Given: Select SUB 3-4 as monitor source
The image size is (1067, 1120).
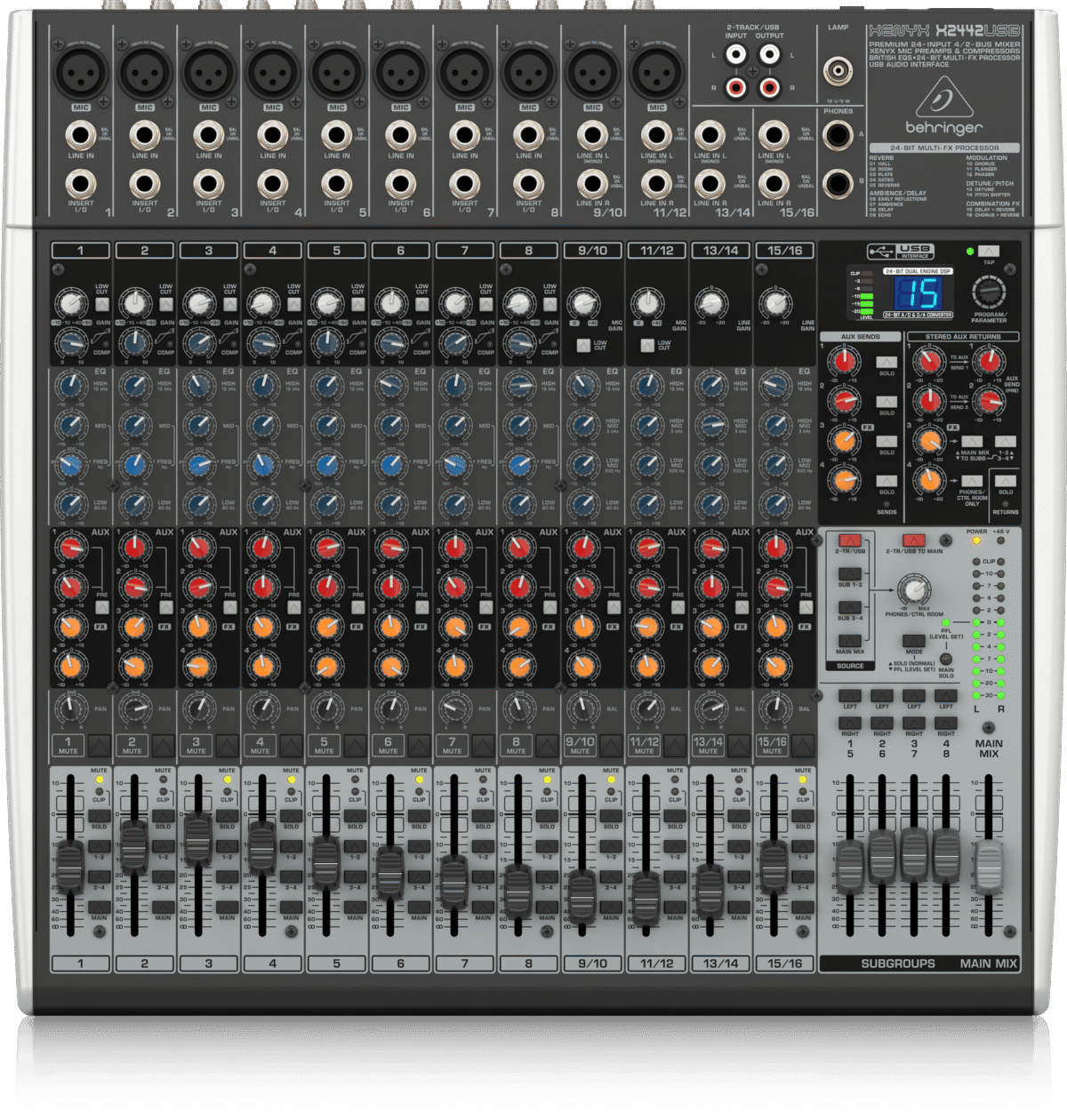Looking at the screenshot, I should point(850,607).
